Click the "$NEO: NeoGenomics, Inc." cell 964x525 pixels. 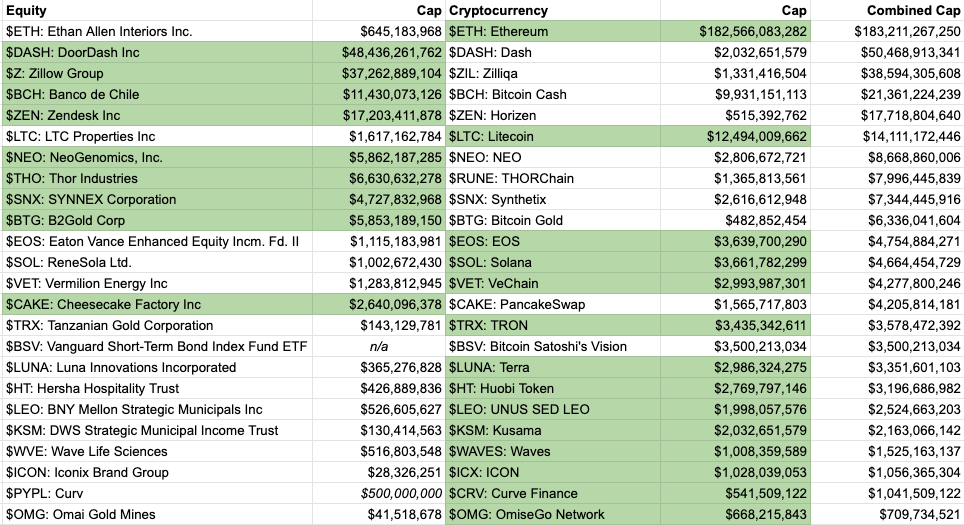(157, 157)
